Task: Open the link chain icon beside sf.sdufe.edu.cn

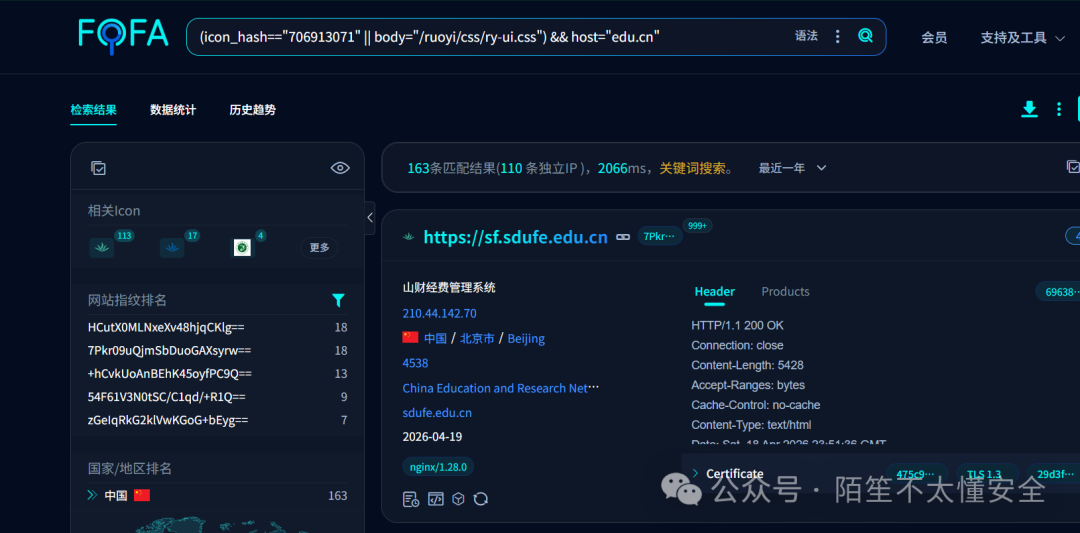Action: tap(623, 237)
